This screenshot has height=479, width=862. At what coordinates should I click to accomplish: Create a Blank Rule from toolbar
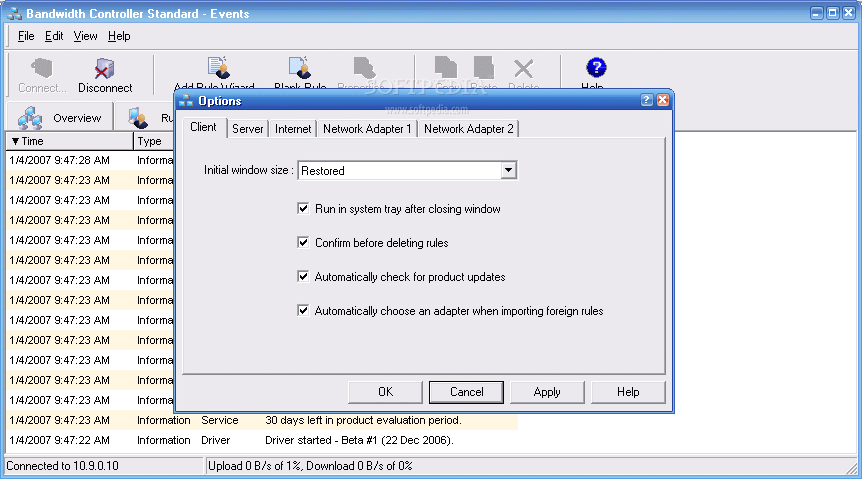[300, 67]
